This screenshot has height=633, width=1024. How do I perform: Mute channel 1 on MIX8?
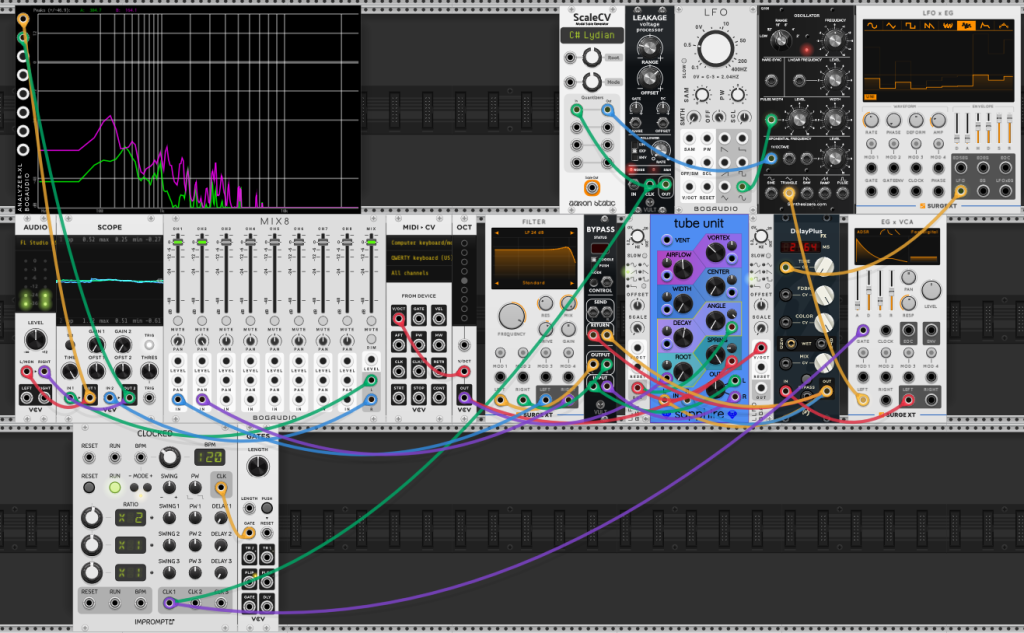point(178,321)
